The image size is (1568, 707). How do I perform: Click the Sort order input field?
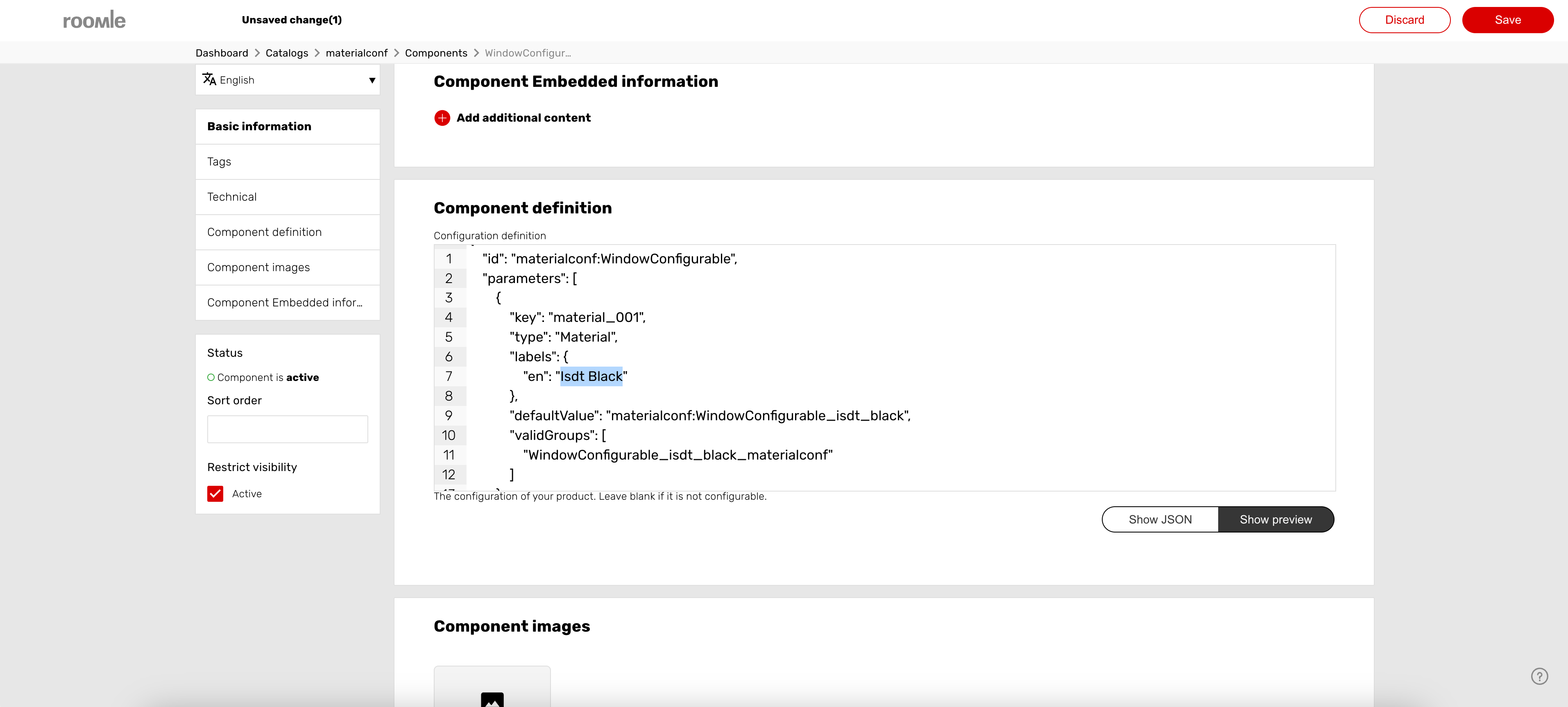(287, 429)
